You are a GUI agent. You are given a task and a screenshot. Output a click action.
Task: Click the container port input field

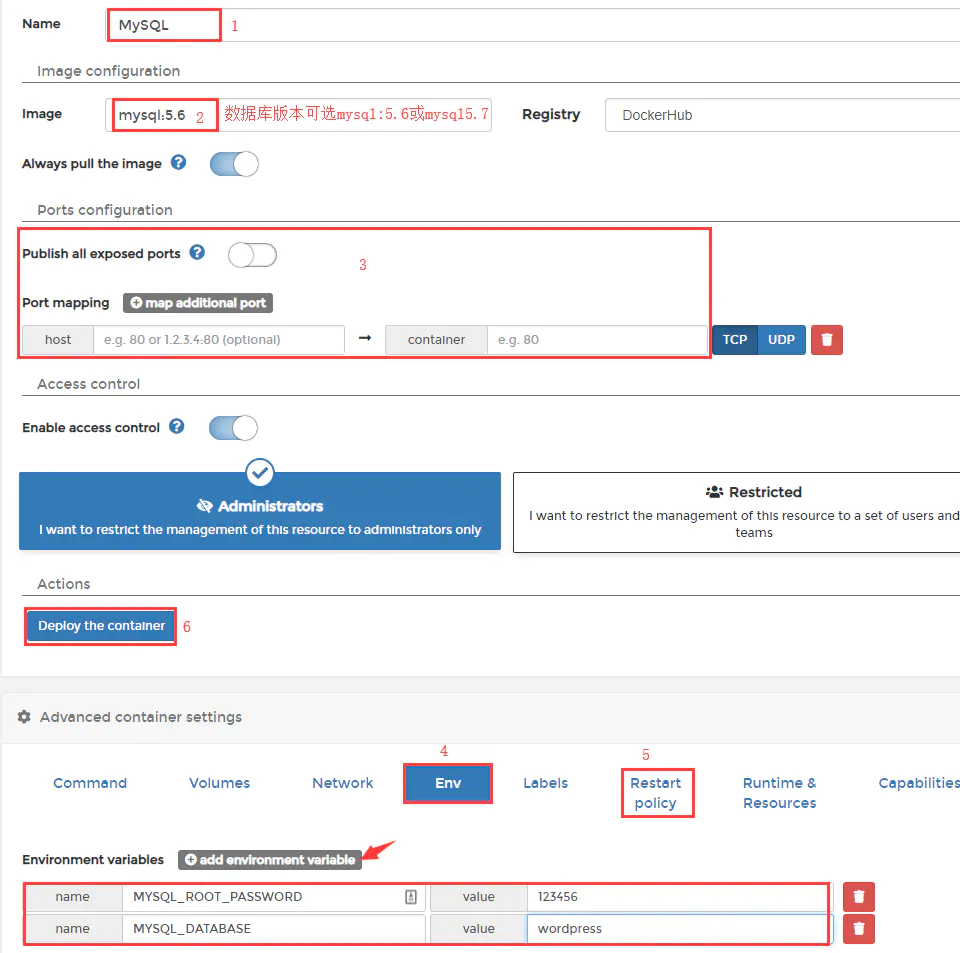click(596, 340)
